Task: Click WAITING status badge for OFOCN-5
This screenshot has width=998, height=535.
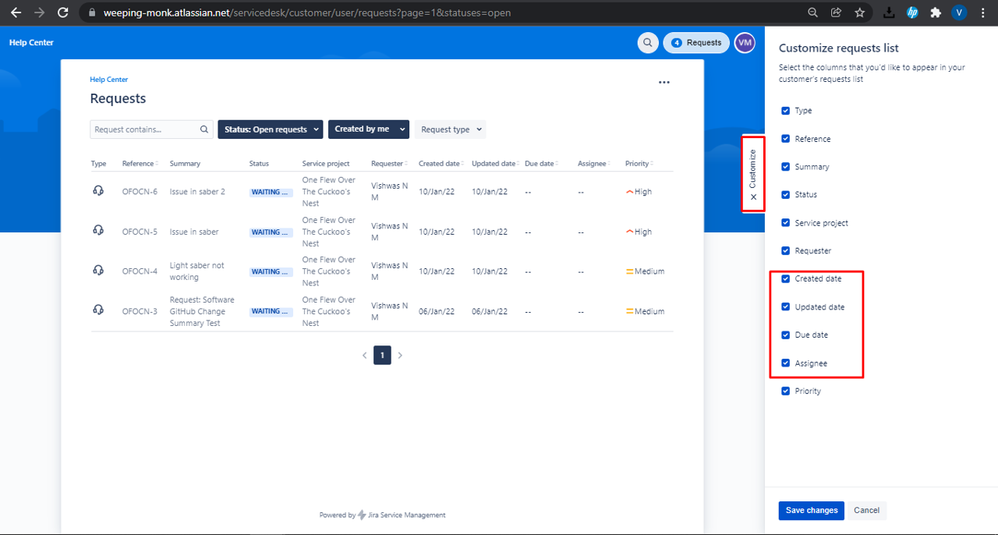Action: coord(270,232)
